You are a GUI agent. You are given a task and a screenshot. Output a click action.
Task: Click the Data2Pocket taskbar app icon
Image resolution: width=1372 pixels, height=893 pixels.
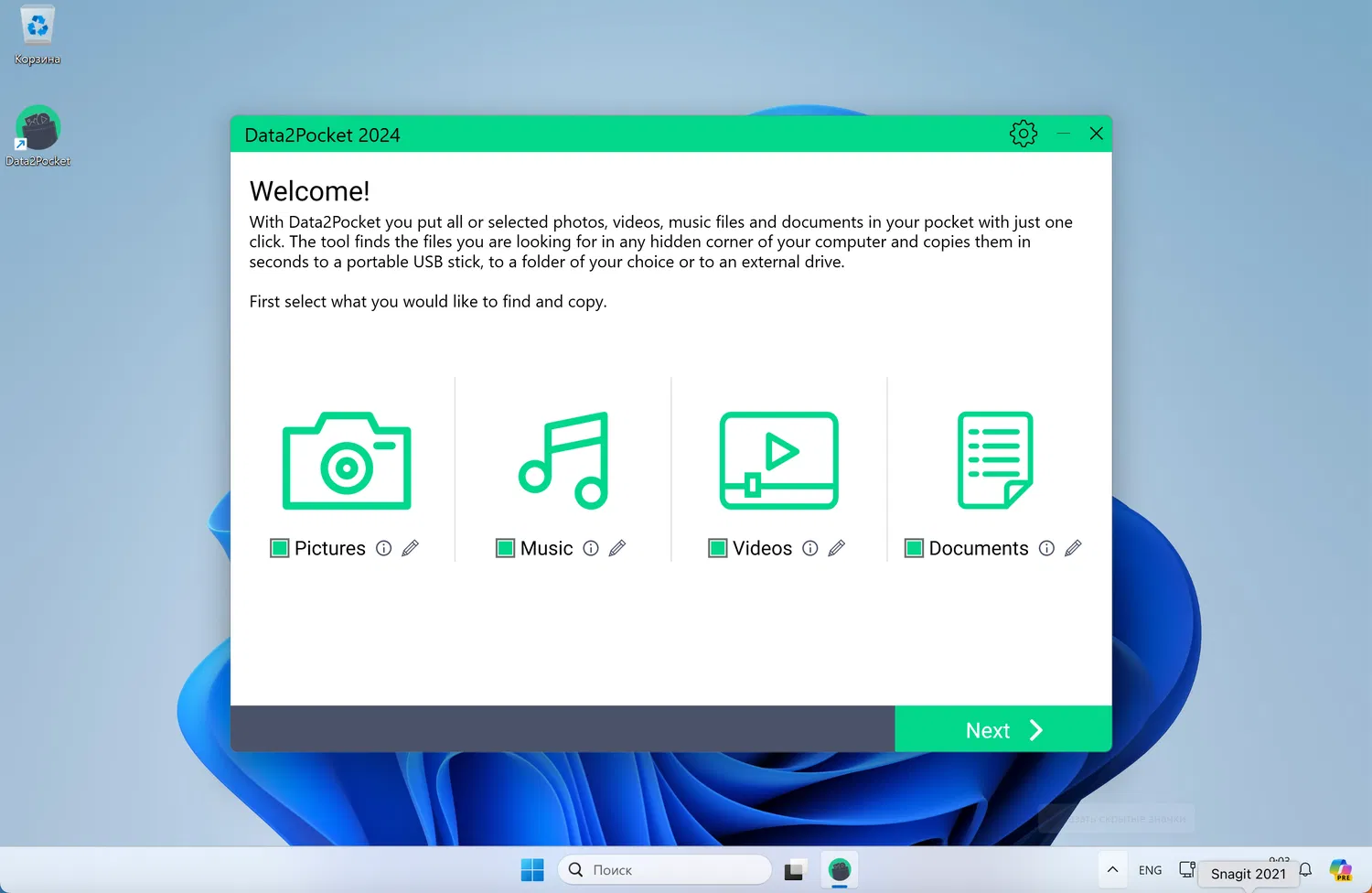point(840,870)
